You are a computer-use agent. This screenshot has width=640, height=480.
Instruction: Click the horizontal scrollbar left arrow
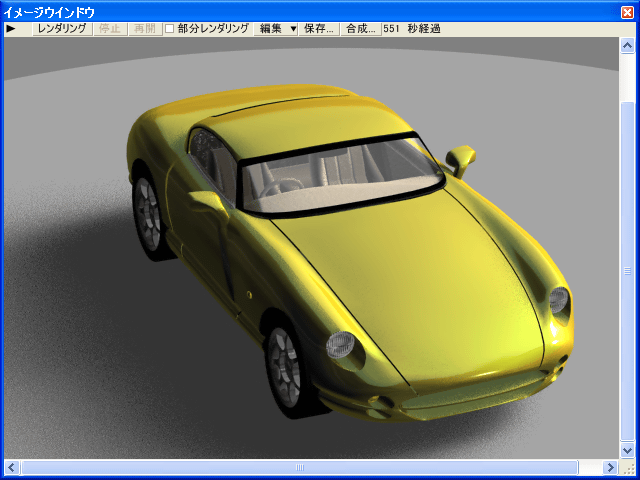point(11,467)
